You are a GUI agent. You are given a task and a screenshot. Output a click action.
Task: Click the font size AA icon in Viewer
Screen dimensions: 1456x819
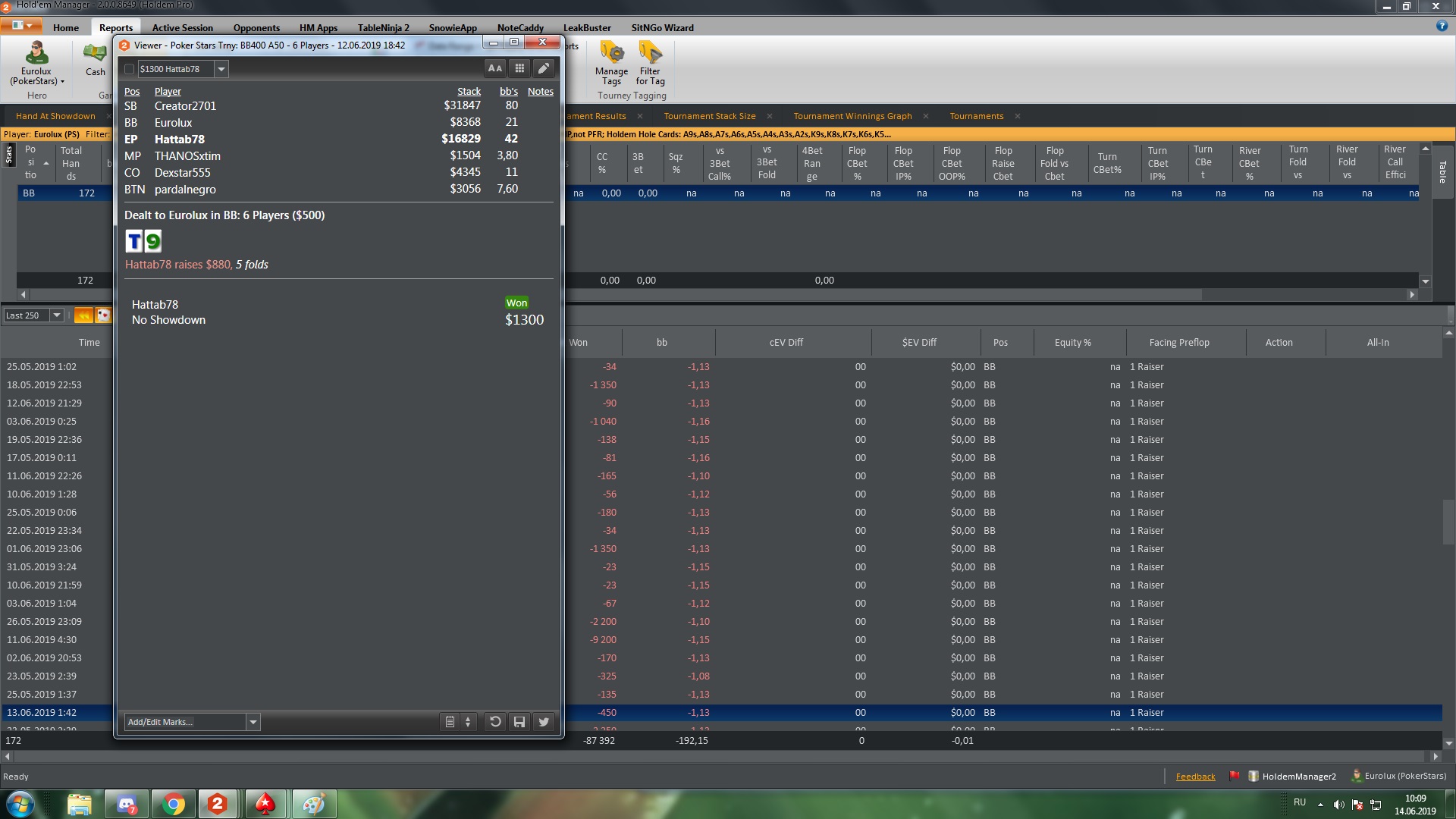click(495, 68)
